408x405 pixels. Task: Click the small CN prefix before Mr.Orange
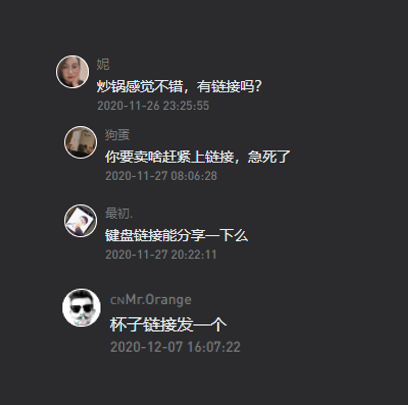117,301
